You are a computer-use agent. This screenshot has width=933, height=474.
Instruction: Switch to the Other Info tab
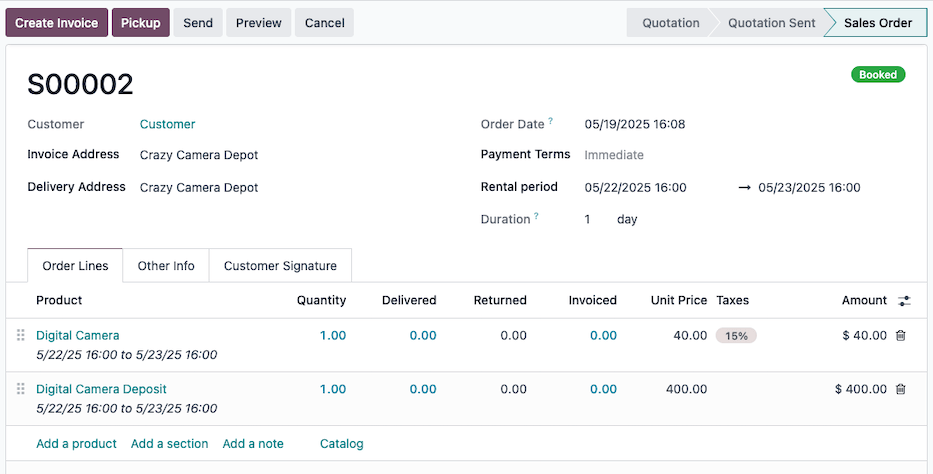click(166, 266)
